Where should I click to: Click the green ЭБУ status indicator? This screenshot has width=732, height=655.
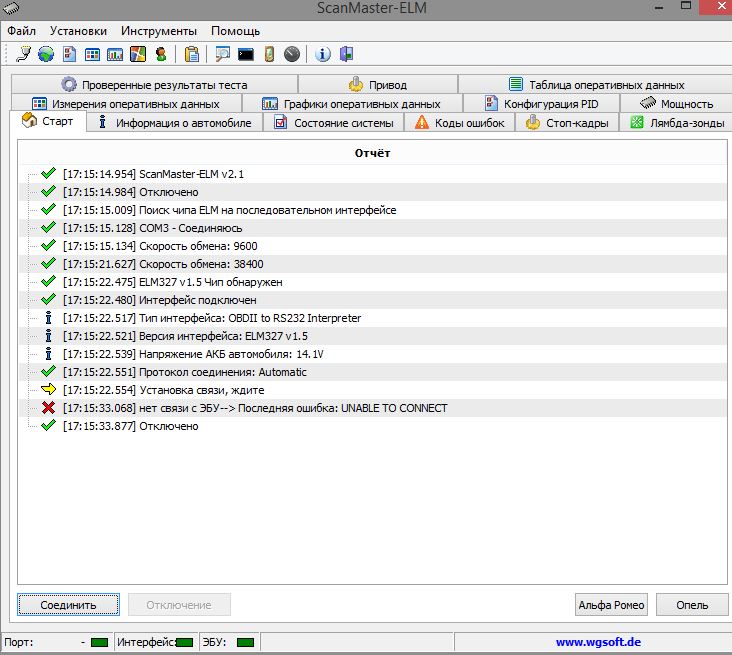[245, 642]
